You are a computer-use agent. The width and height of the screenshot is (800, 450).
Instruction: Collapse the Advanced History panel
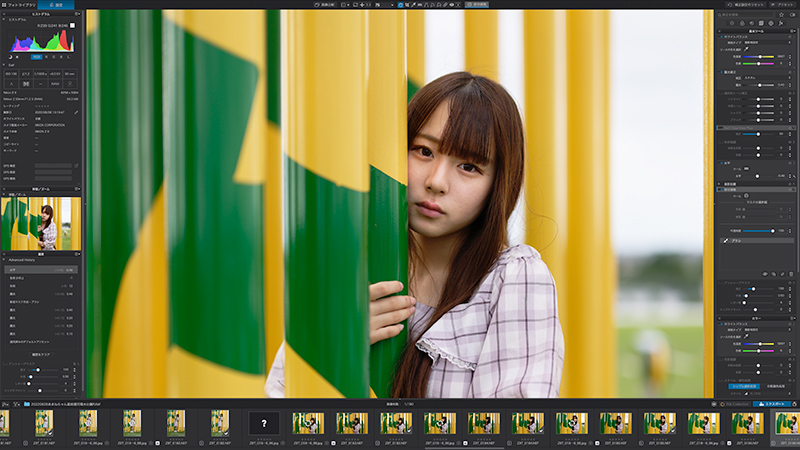[x=4, y=260]
